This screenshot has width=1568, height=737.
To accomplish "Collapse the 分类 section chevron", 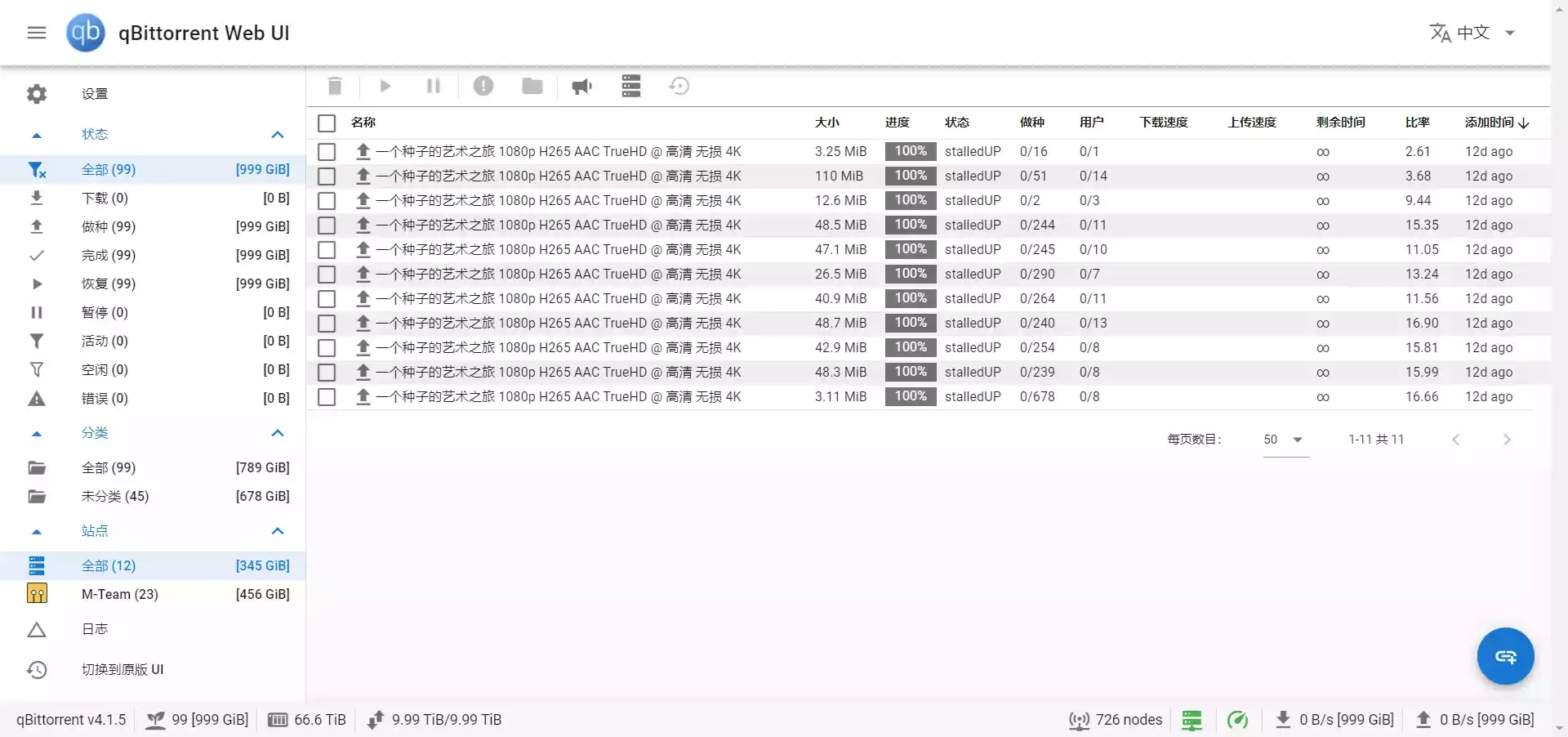I will pyautogui.click(x=278, y=433).
